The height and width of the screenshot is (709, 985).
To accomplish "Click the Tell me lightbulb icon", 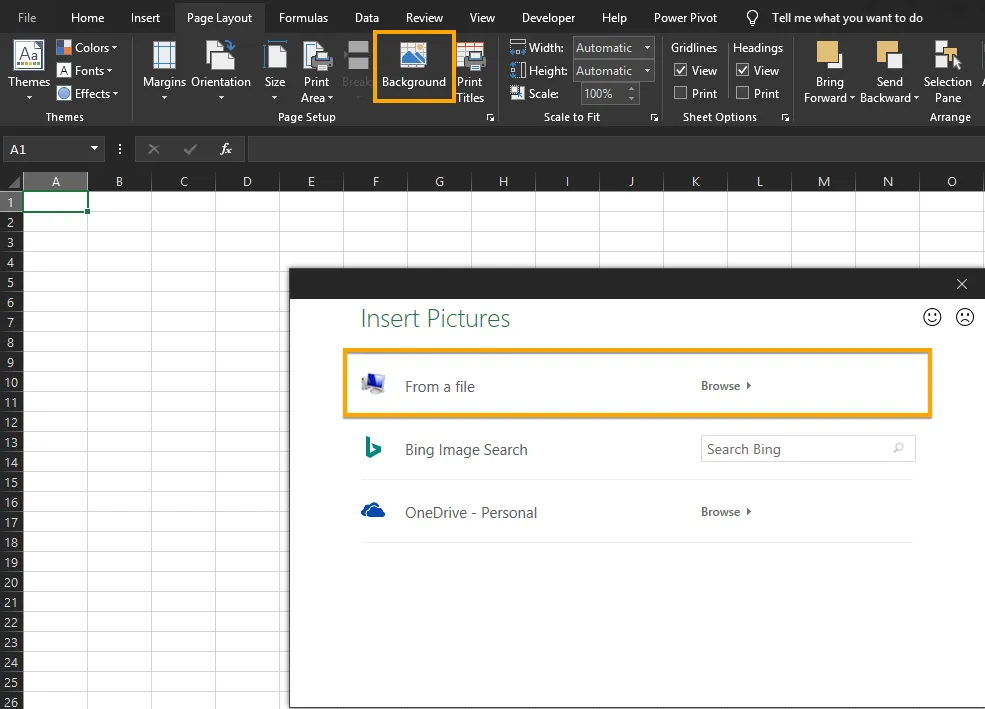I will pyautogui.click(x=752, y=18).
